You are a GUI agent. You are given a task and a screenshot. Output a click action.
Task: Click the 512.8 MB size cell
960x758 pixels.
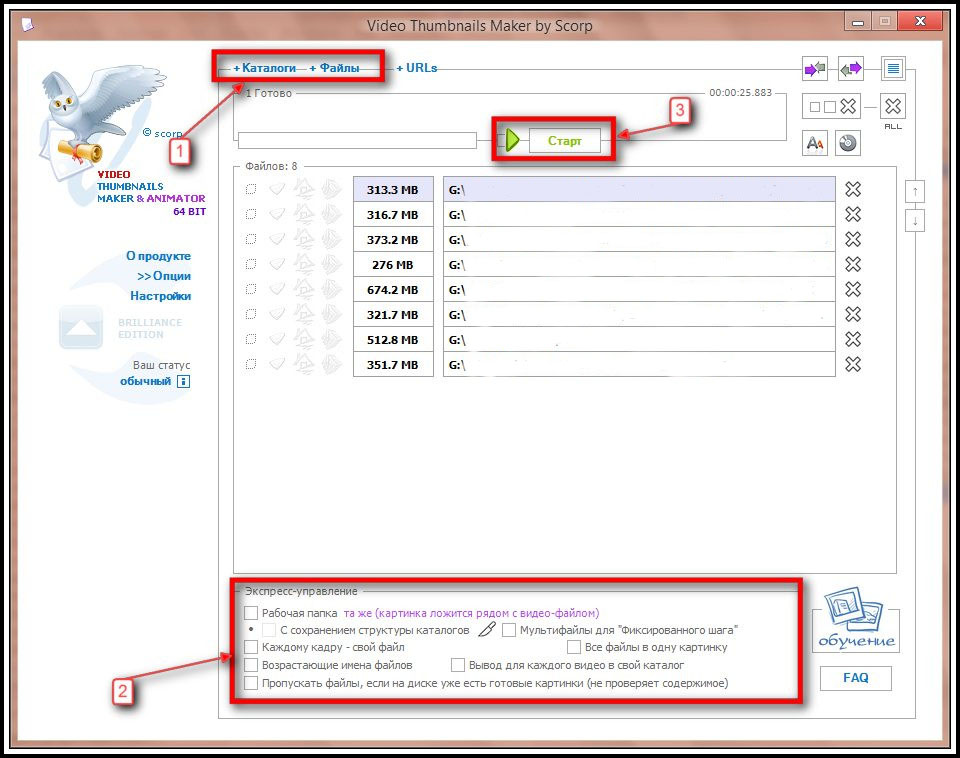tap(393, 339)
